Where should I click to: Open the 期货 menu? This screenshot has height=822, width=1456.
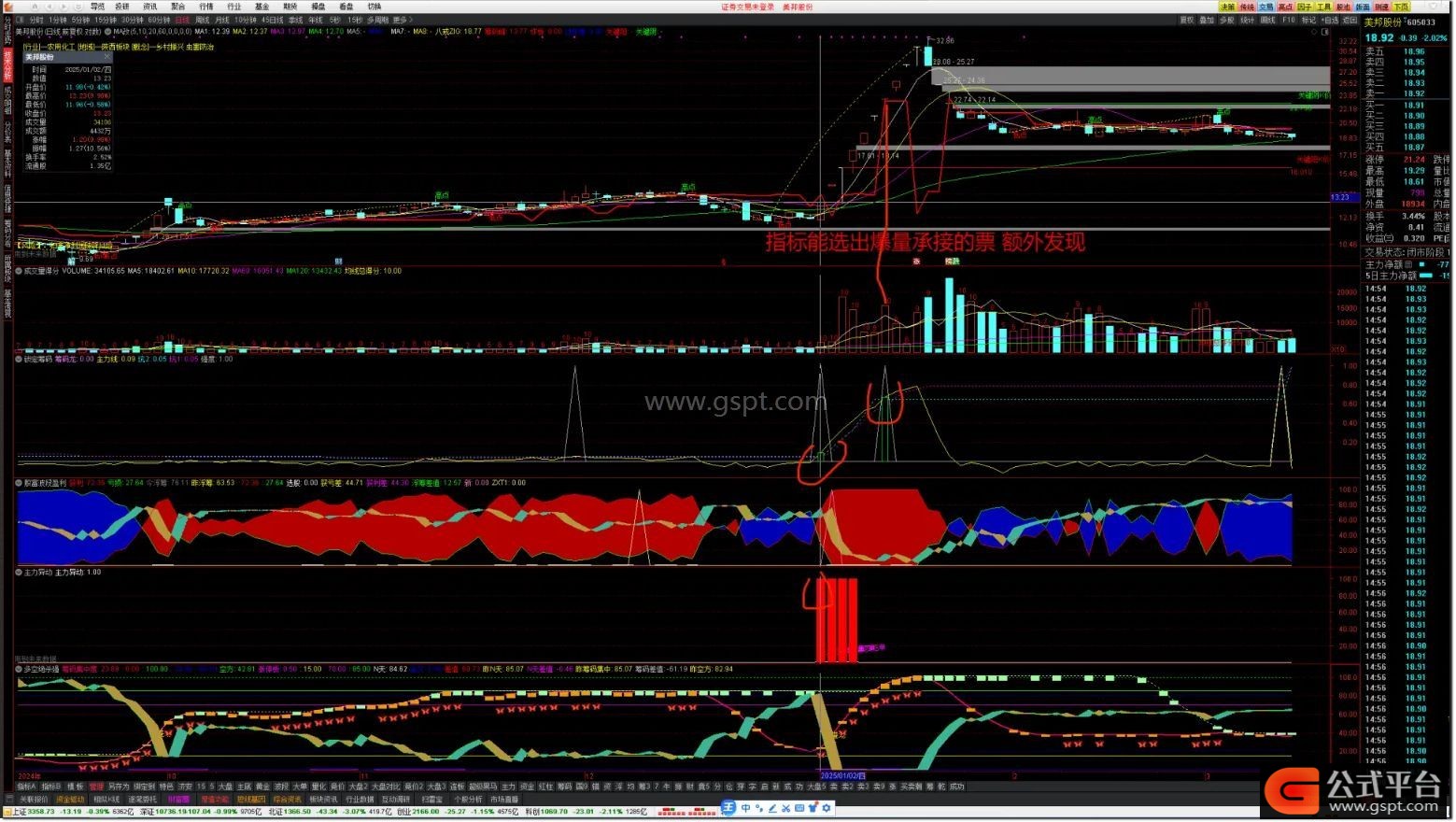click(290, 7)
